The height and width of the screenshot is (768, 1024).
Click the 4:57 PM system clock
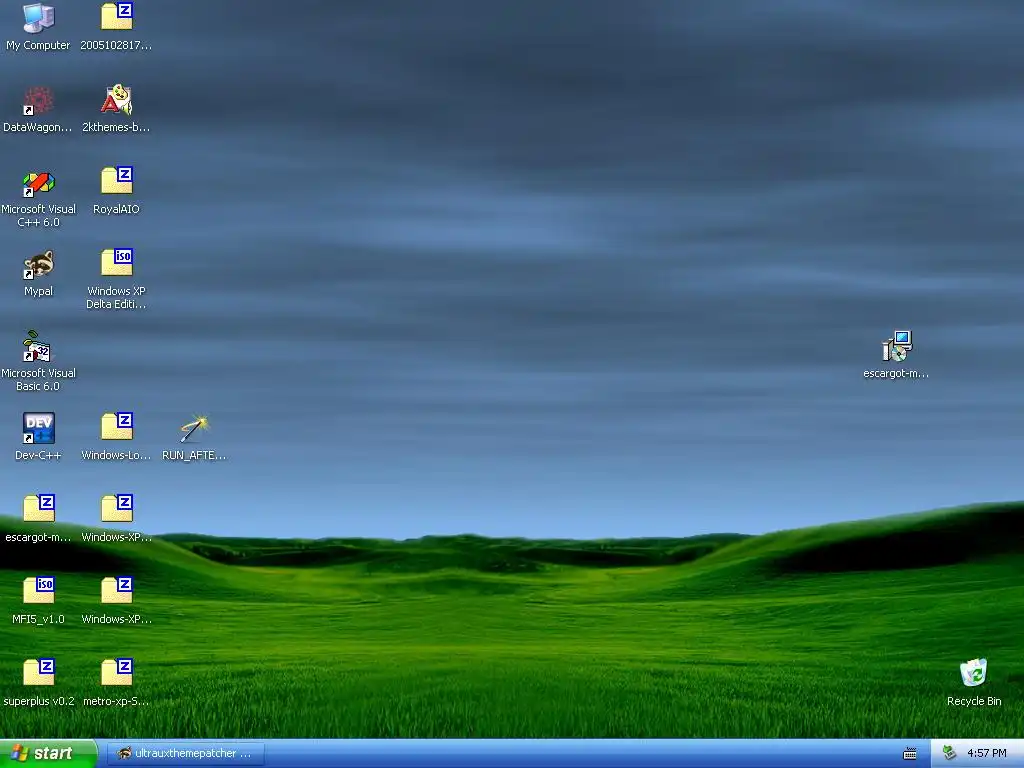987,754
